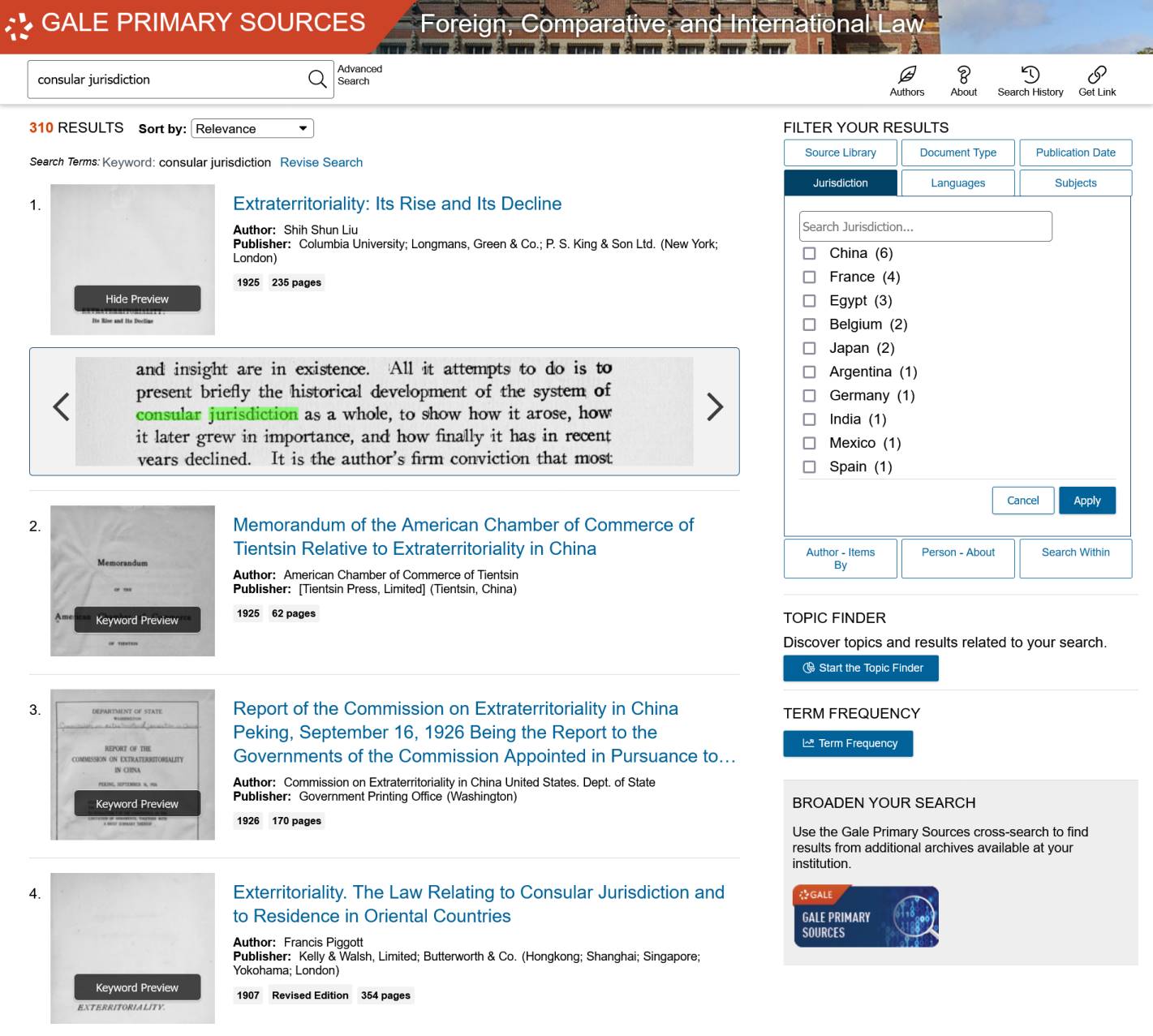Open the Term Frequency tool
This screenshot has width=1153, height=1036.
coord(848,743)
